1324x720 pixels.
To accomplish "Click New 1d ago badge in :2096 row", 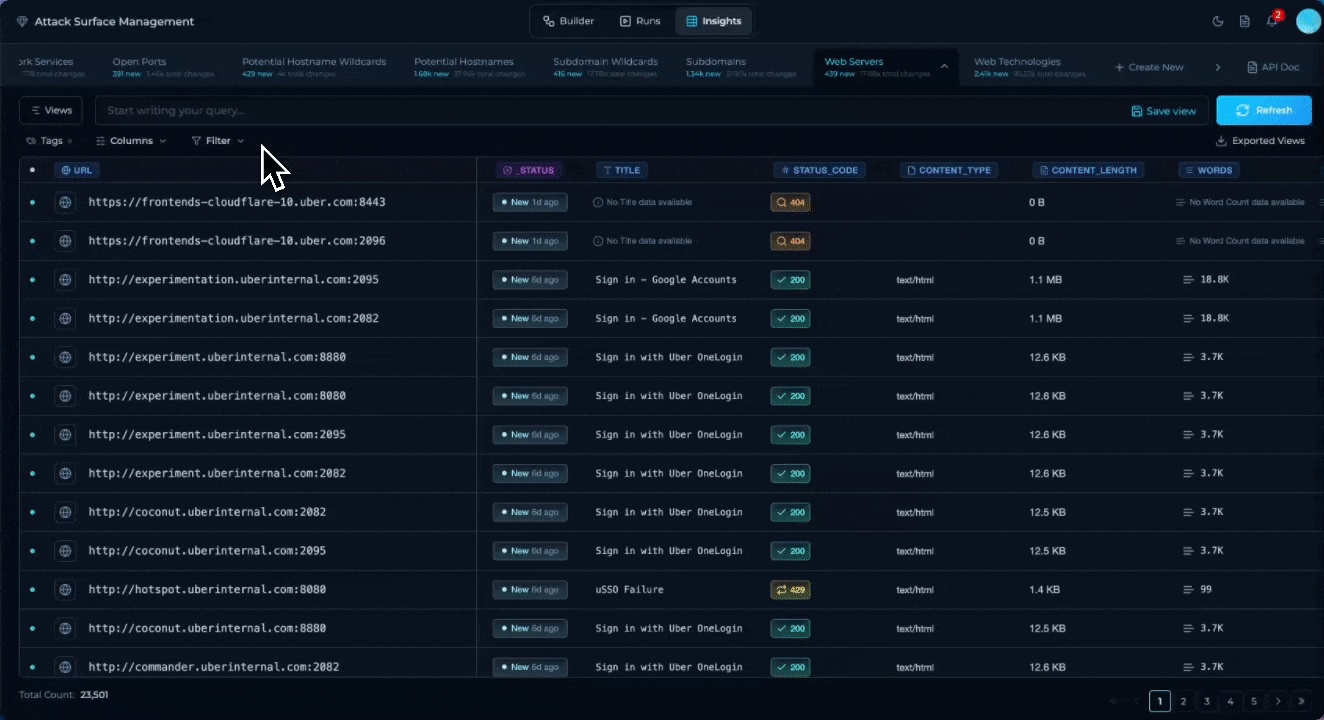I will point(530,241).
